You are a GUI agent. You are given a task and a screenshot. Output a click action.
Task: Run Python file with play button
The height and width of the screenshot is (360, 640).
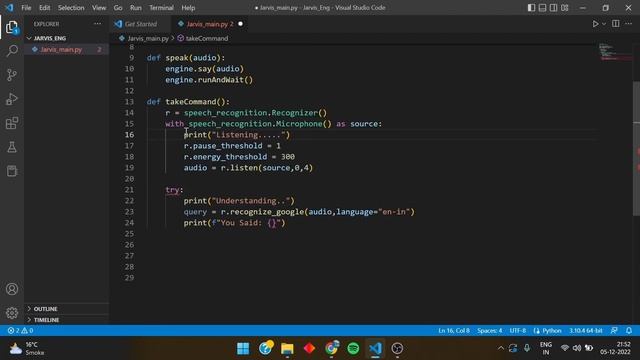596,24
